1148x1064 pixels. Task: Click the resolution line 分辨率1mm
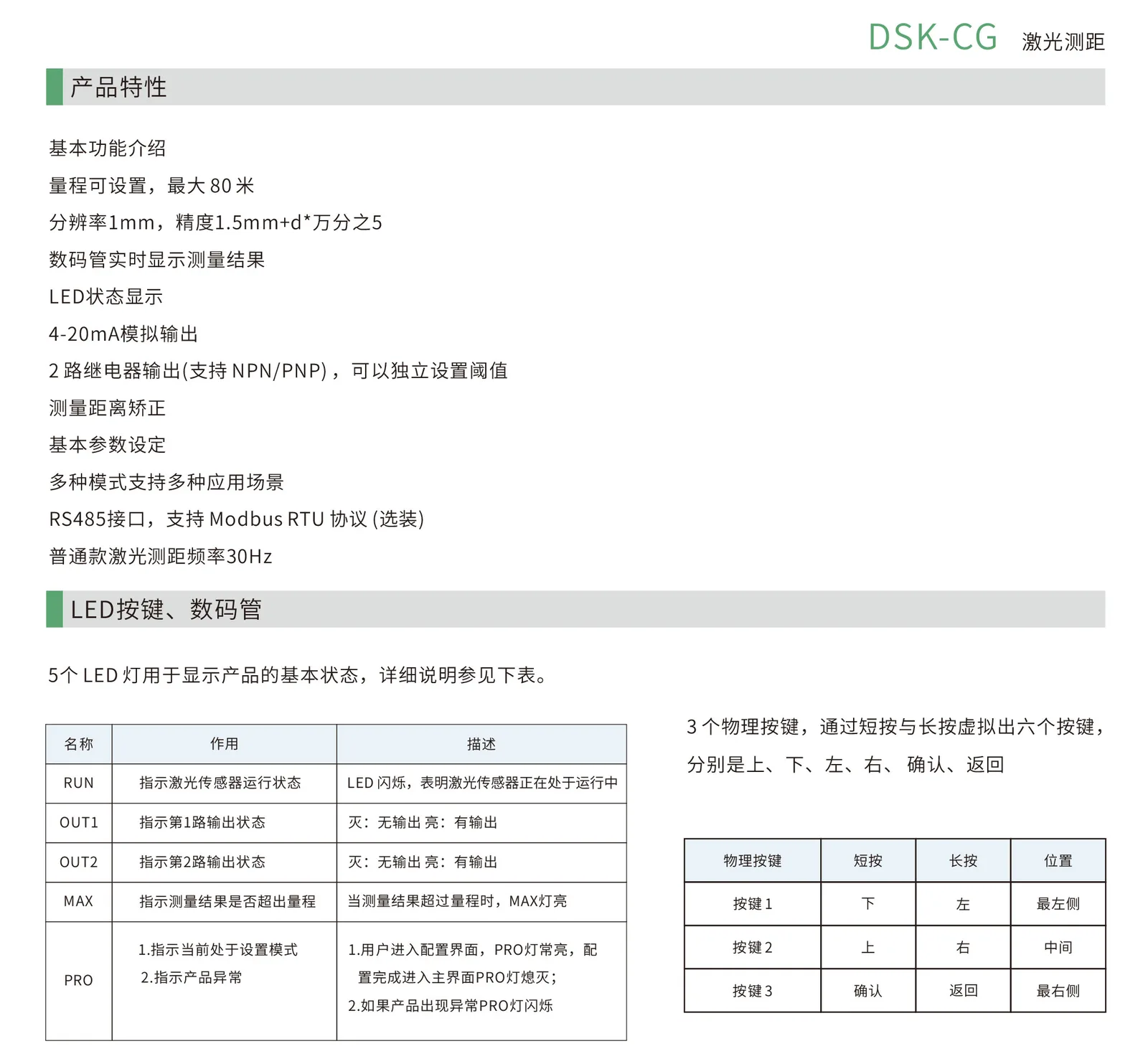(215, 222)
